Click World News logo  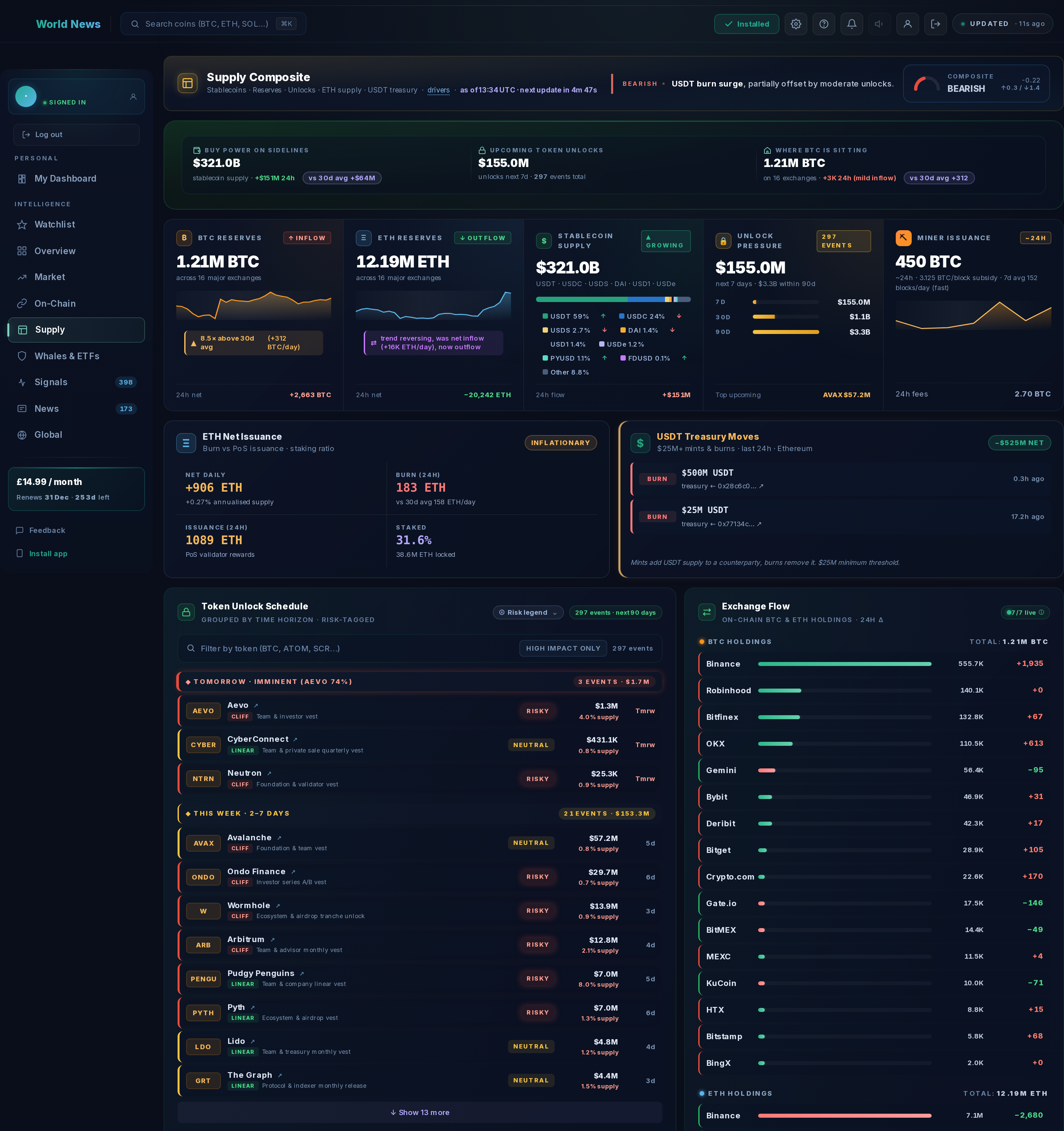(68, 24)
